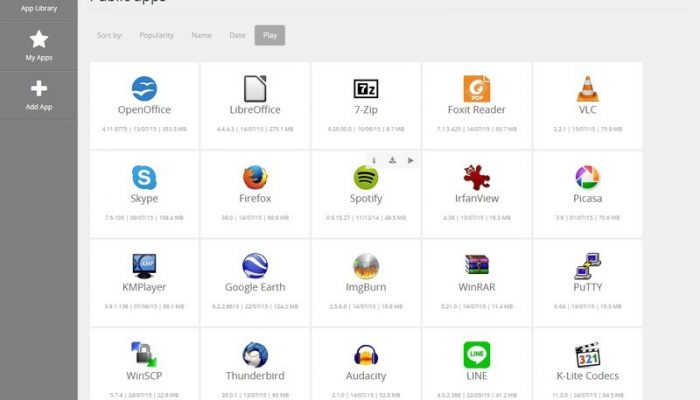The height and width of the screenshot is (400, 700).
Task: Click the version details line under 7-Zip
Action: pyautogui.click(x=366, y=129)
